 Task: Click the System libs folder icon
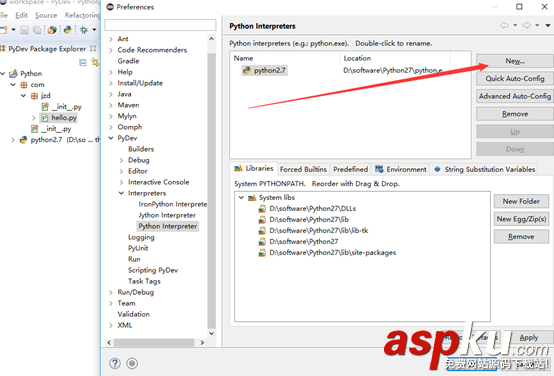[x=252, y=197]
